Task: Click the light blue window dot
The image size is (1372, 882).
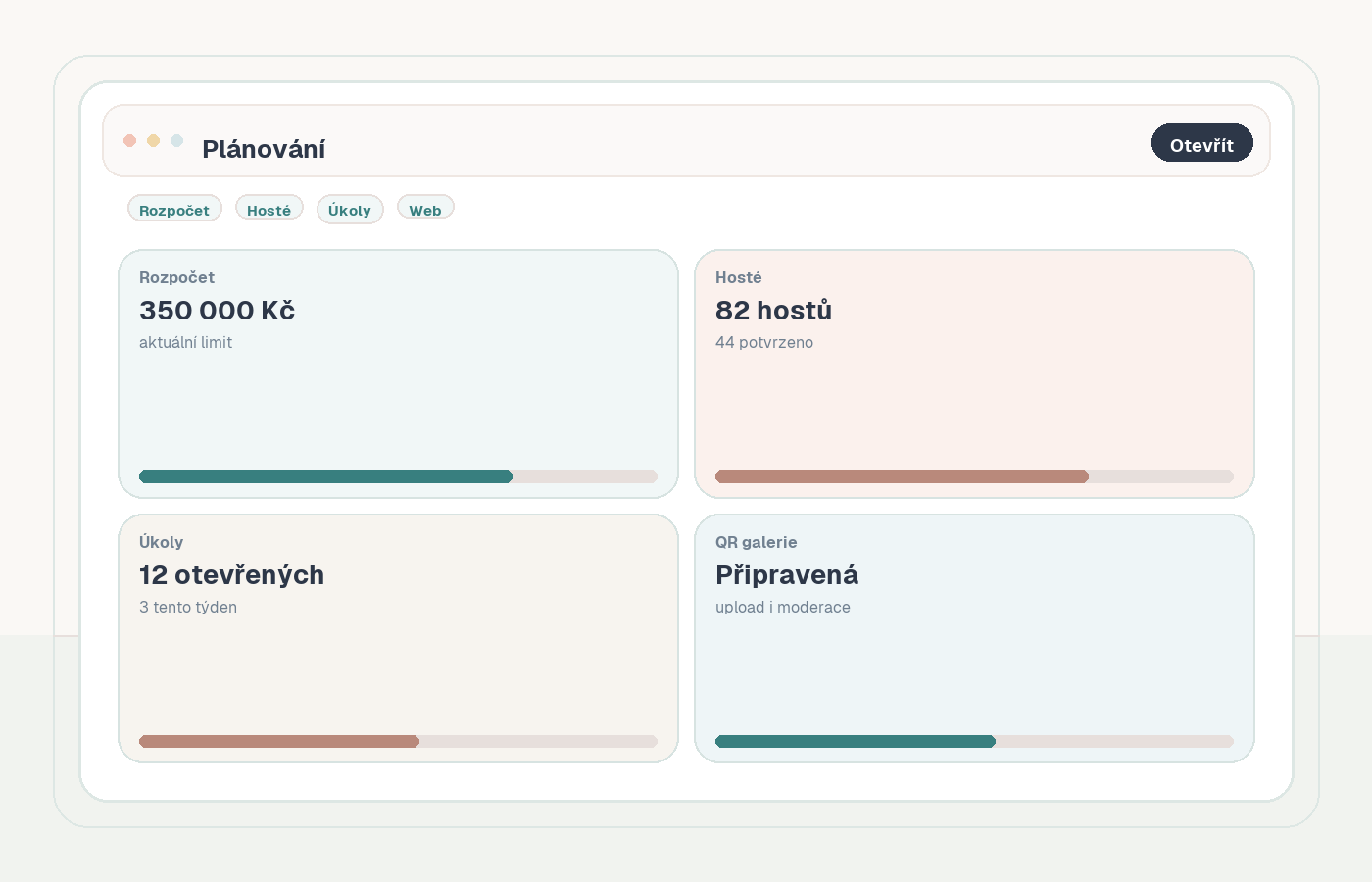Action: tap(176, 140)
